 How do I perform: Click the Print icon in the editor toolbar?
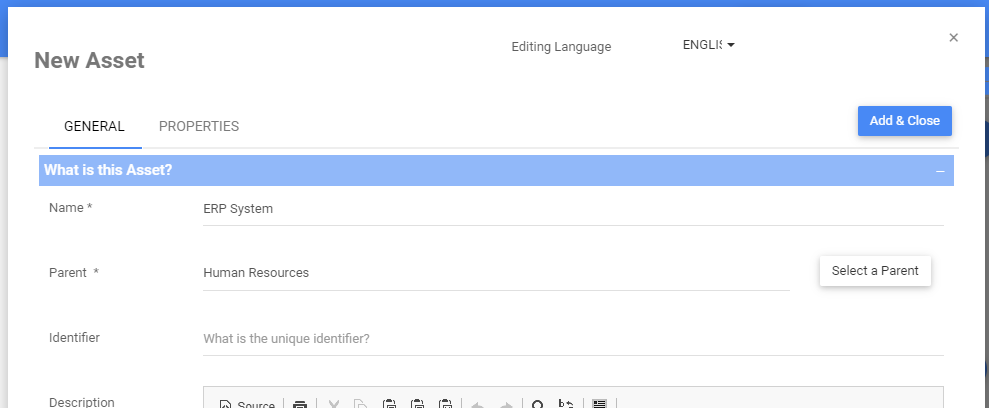(x=300, y=405)
